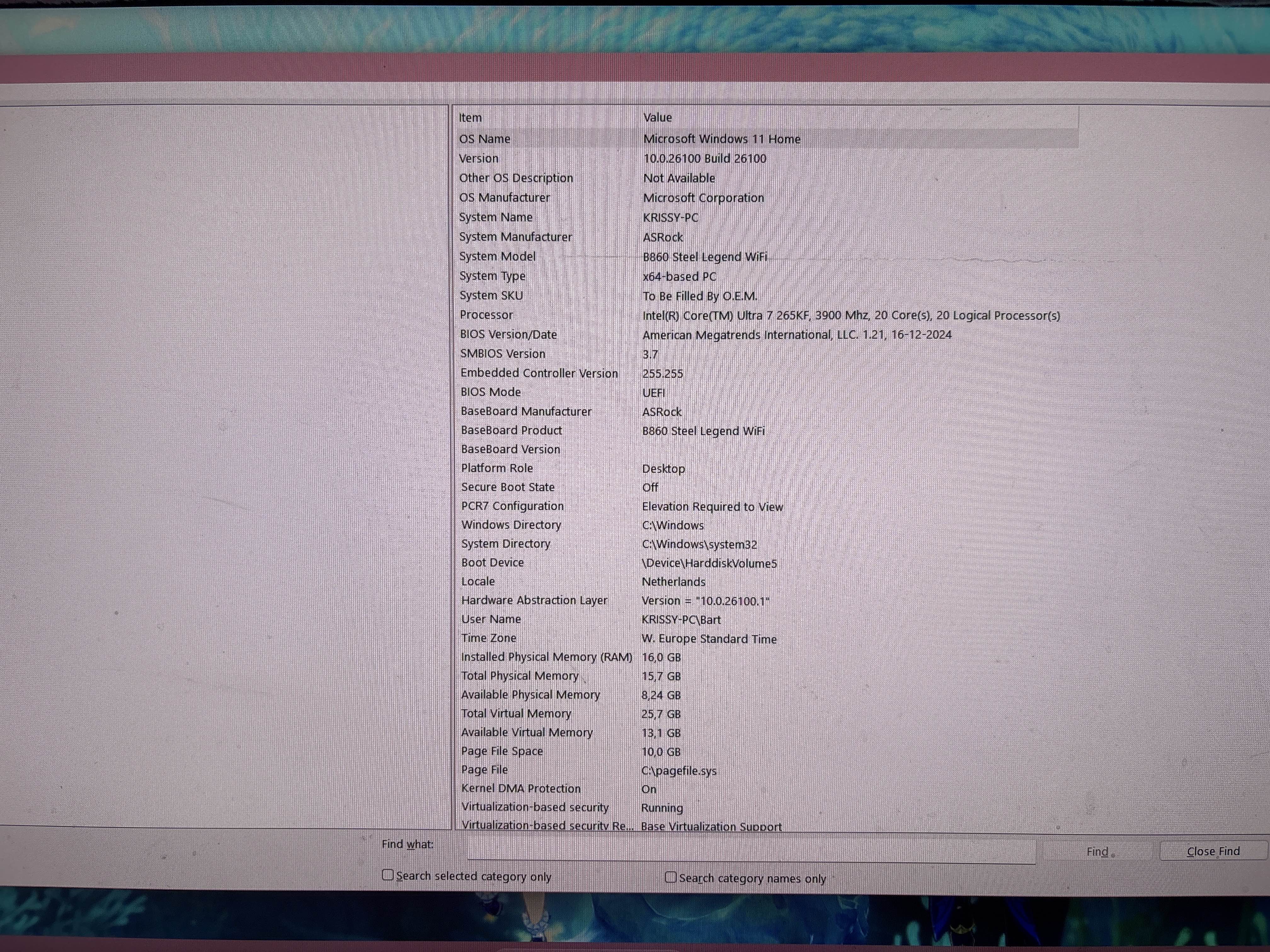Select the Installed Physical Memory (RAM) row
The width and height of the screenshot is (1270, 952).
546,657
